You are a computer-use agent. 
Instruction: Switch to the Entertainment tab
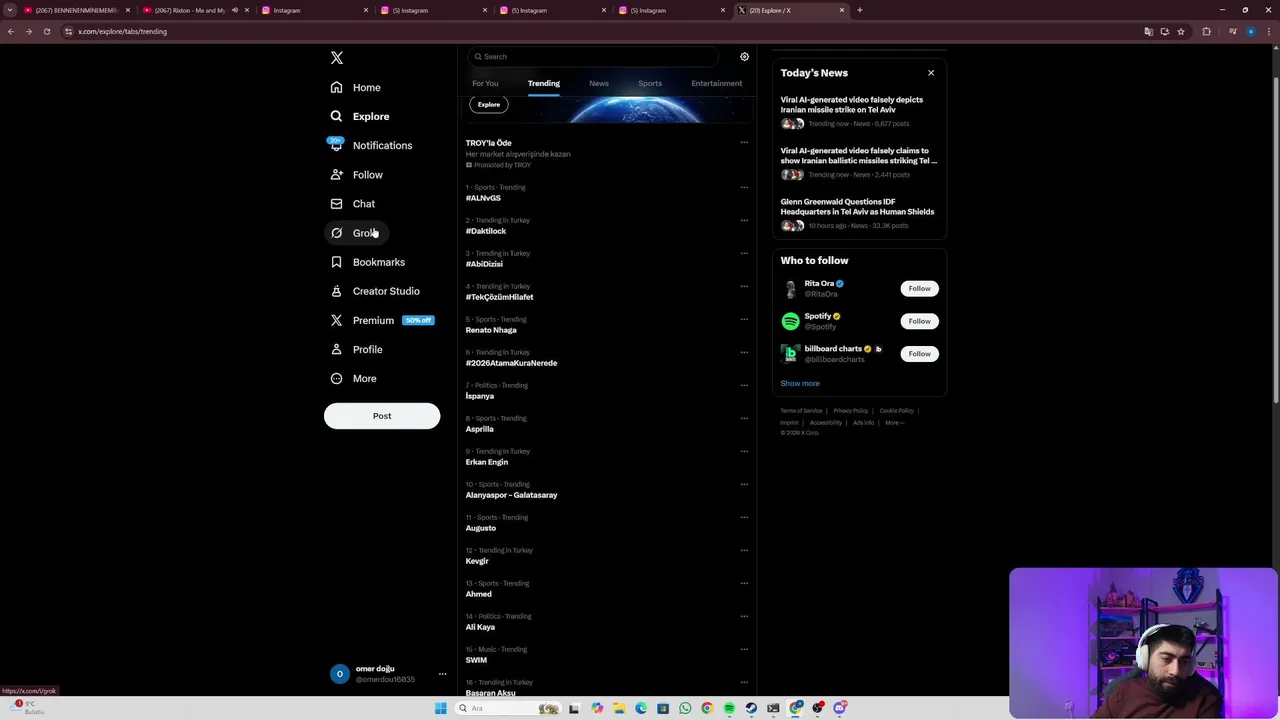tap(717, 83)
